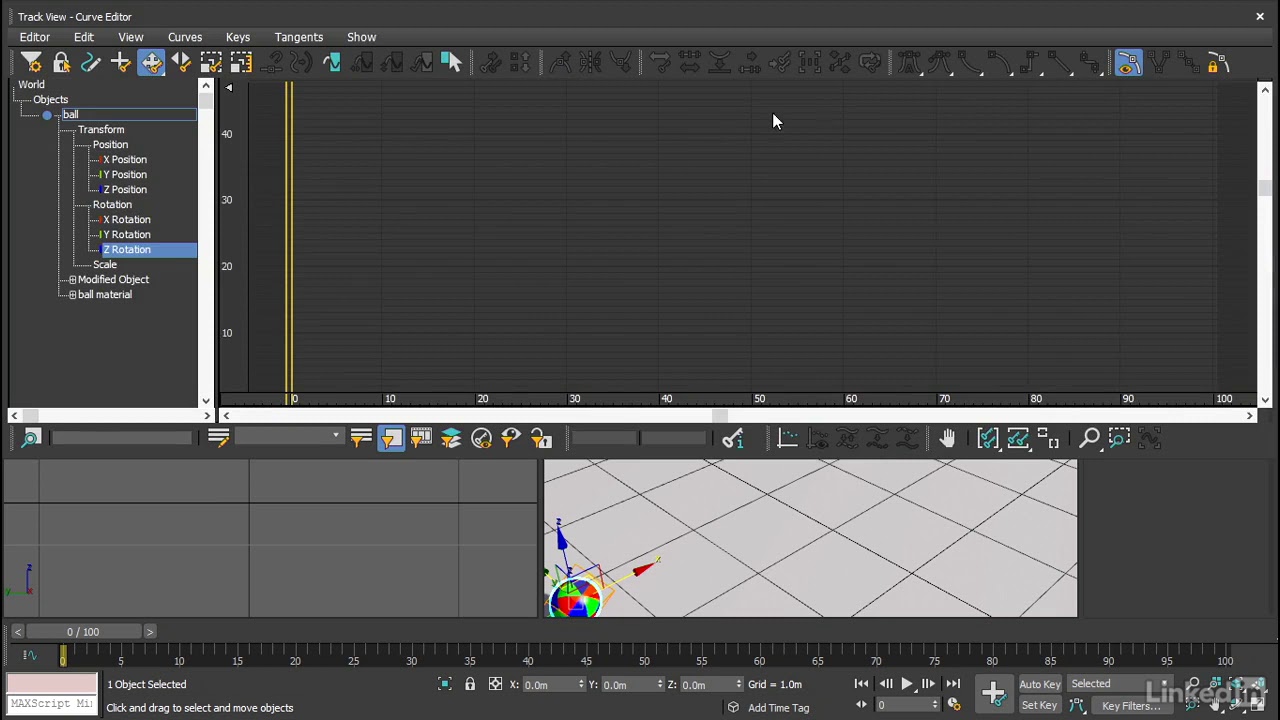The image size is (1280, 720).
Task: Click the Lock Tangents icon
Action: pyautogui.click(x=1218, y=63)
